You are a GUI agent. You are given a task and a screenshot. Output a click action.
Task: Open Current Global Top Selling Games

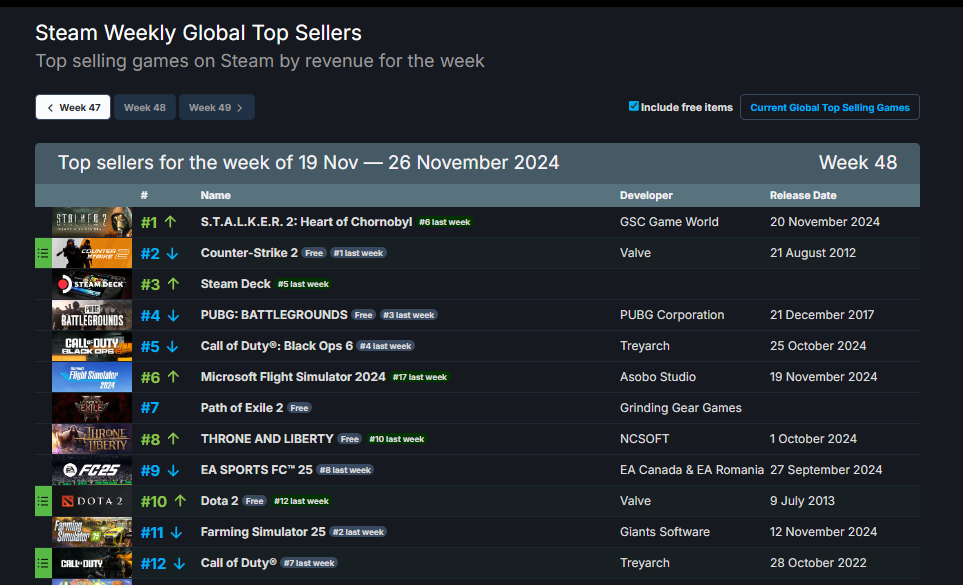click(830, 107)
